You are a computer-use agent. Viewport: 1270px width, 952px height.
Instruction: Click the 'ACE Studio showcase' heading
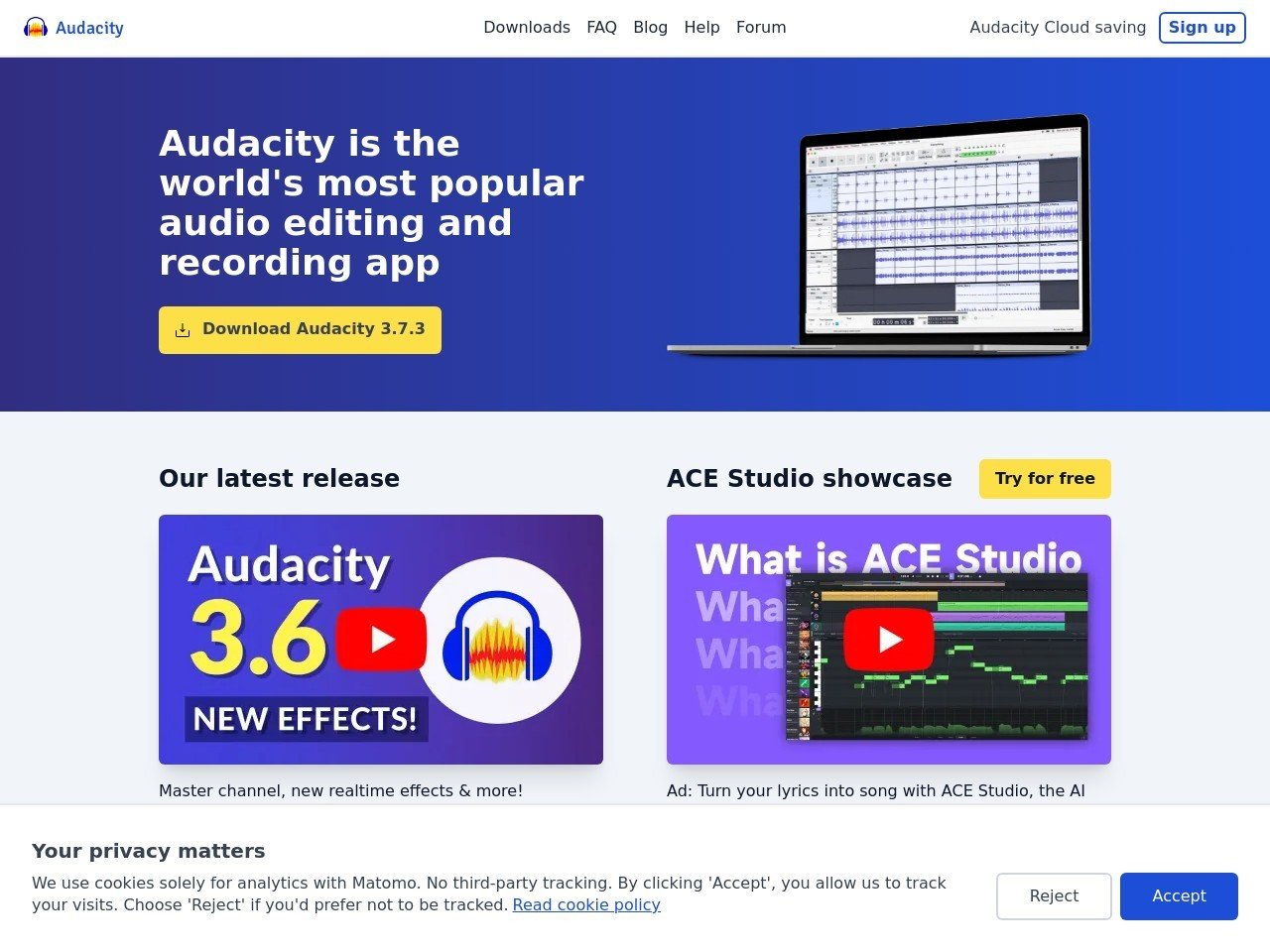click(x=809, y=478)
